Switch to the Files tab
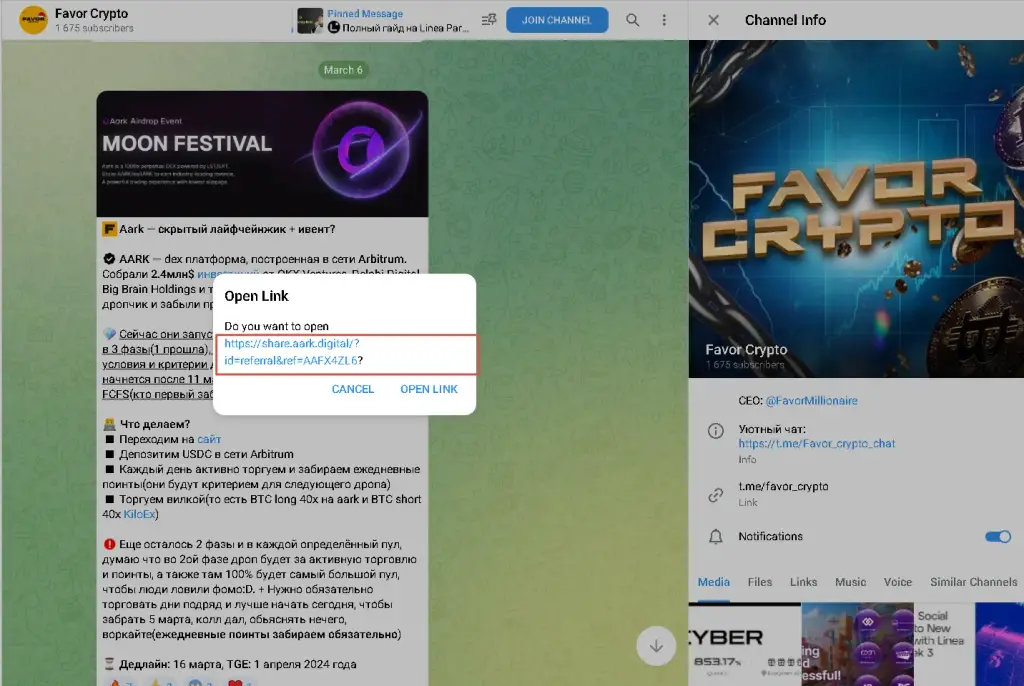Viewport: 1024px width, 686px height. point(760,581)
